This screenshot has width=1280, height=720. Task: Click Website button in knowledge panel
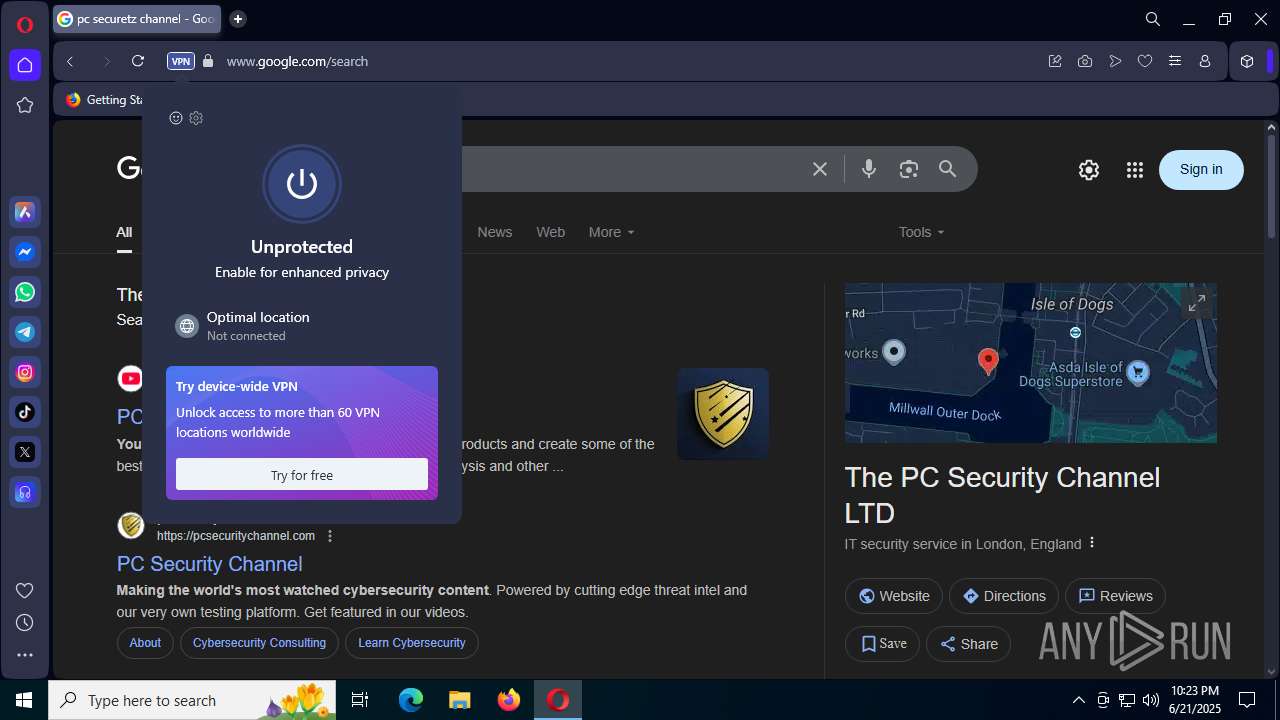[x=894, y=596]
